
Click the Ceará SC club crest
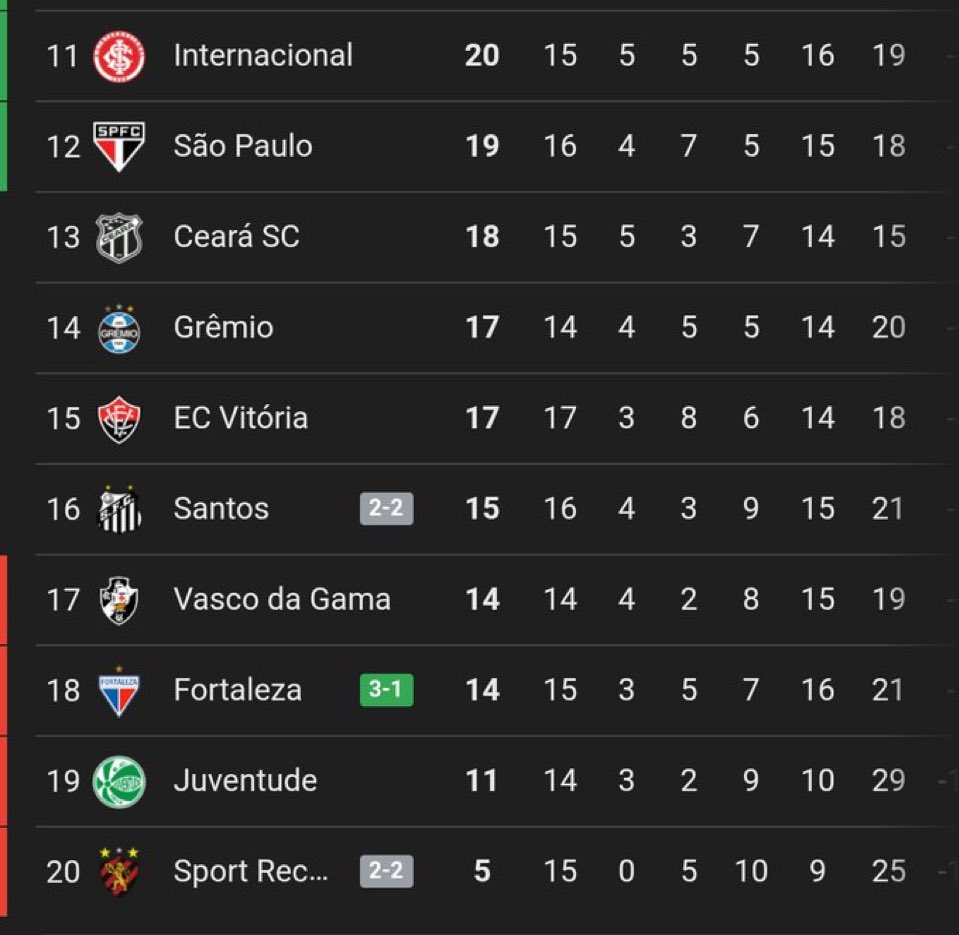pos(119,237)
